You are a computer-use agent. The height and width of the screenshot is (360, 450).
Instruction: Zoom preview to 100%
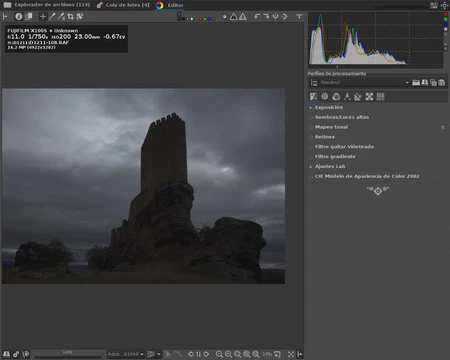(x=256, y=354)
